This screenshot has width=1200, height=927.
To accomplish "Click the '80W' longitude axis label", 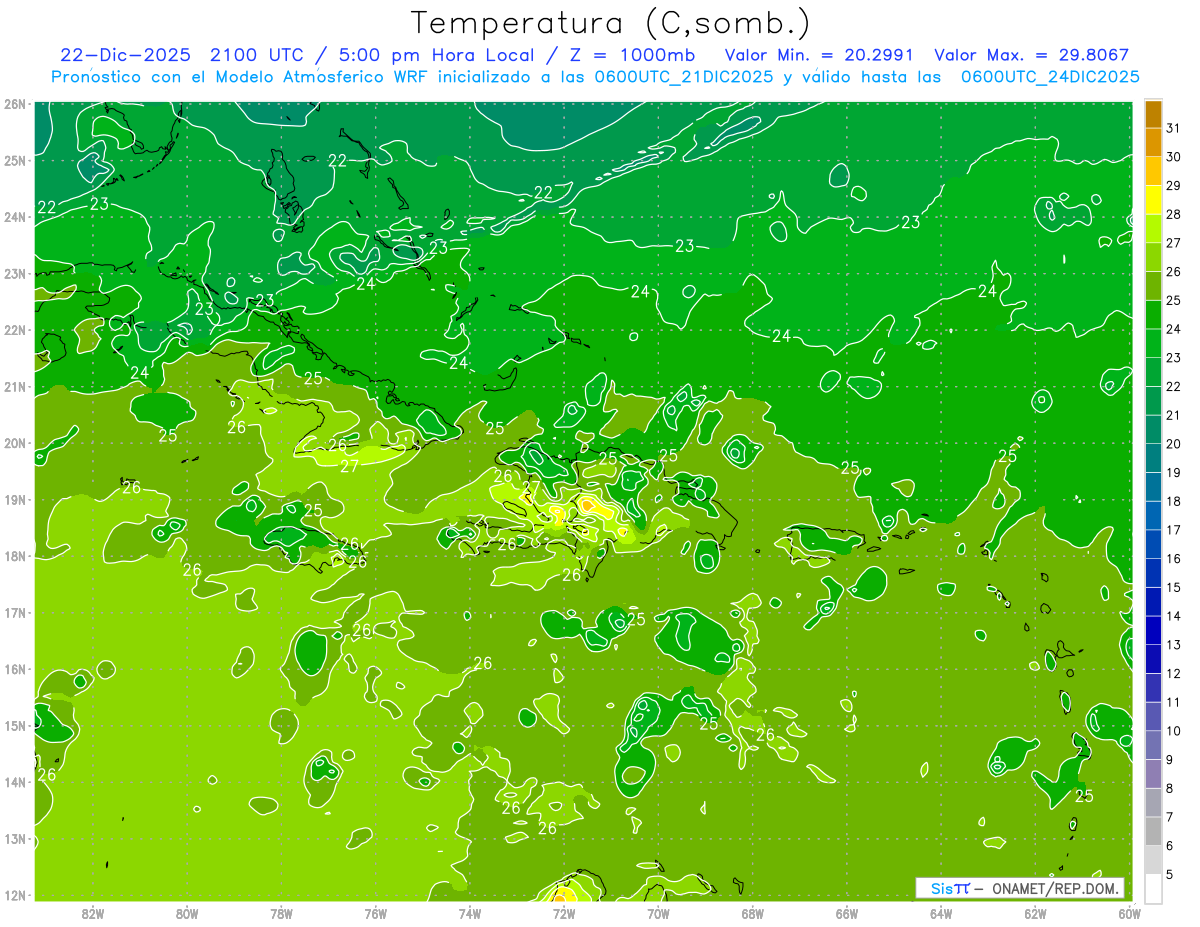I will (187, 913).
